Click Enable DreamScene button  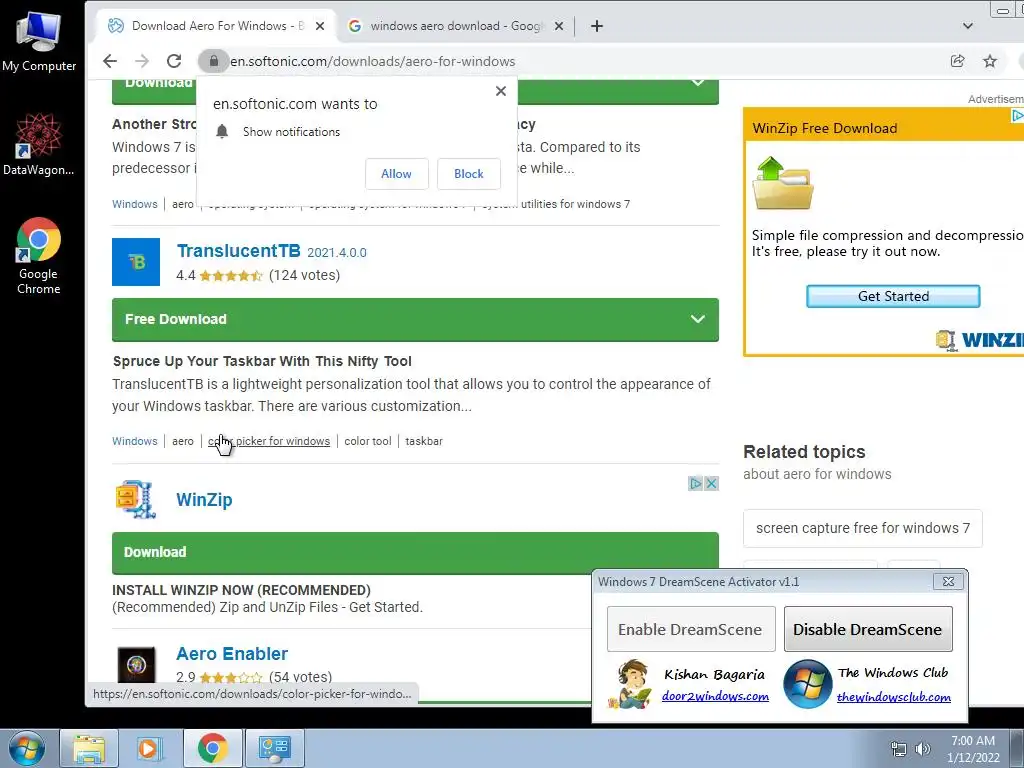pos(691,629)
